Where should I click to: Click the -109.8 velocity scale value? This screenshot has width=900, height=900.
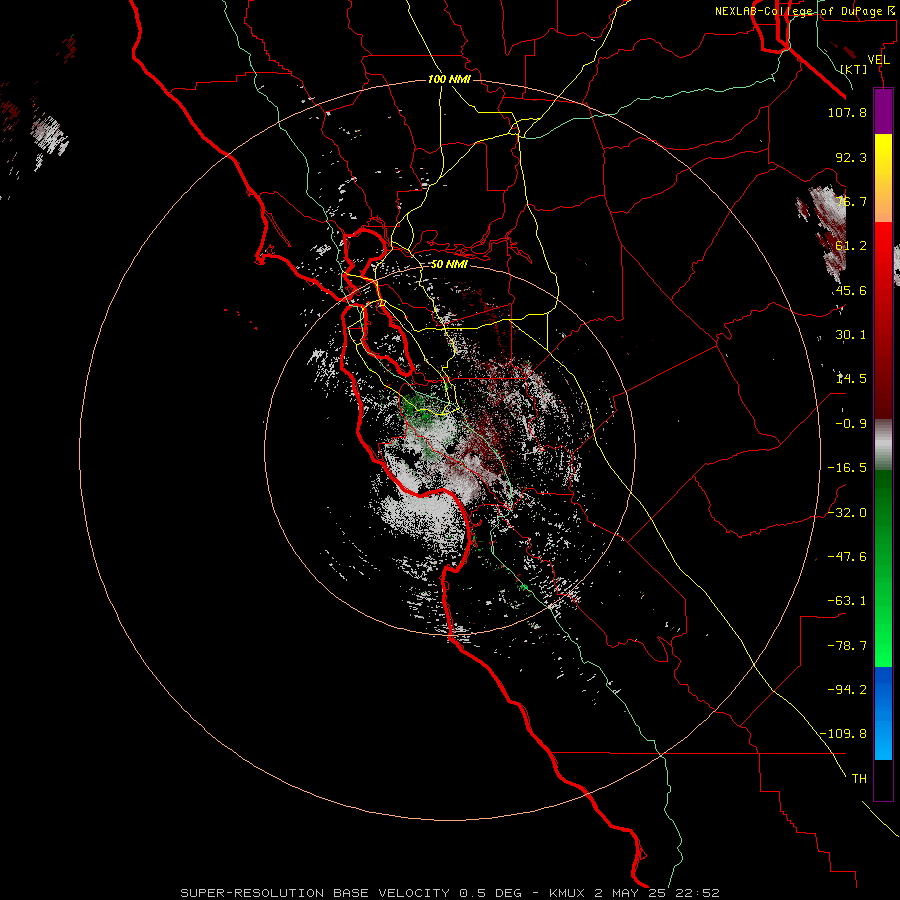tap(843, 734)
